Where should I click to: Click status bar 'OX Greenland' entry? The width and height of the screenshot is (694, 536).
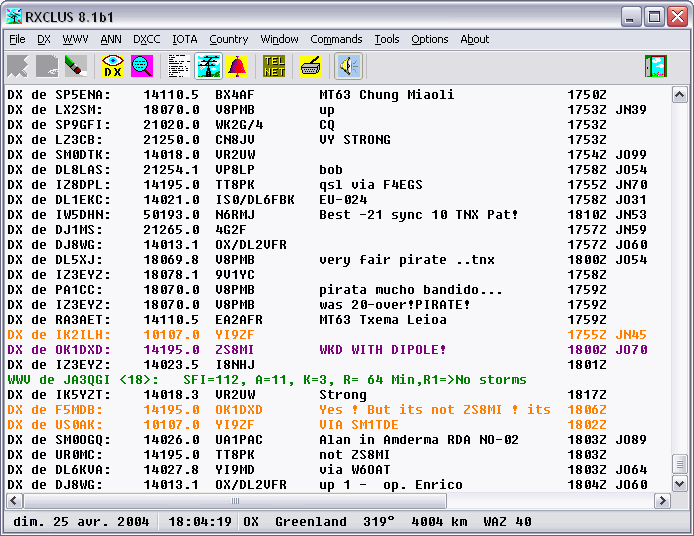(295, 522)
